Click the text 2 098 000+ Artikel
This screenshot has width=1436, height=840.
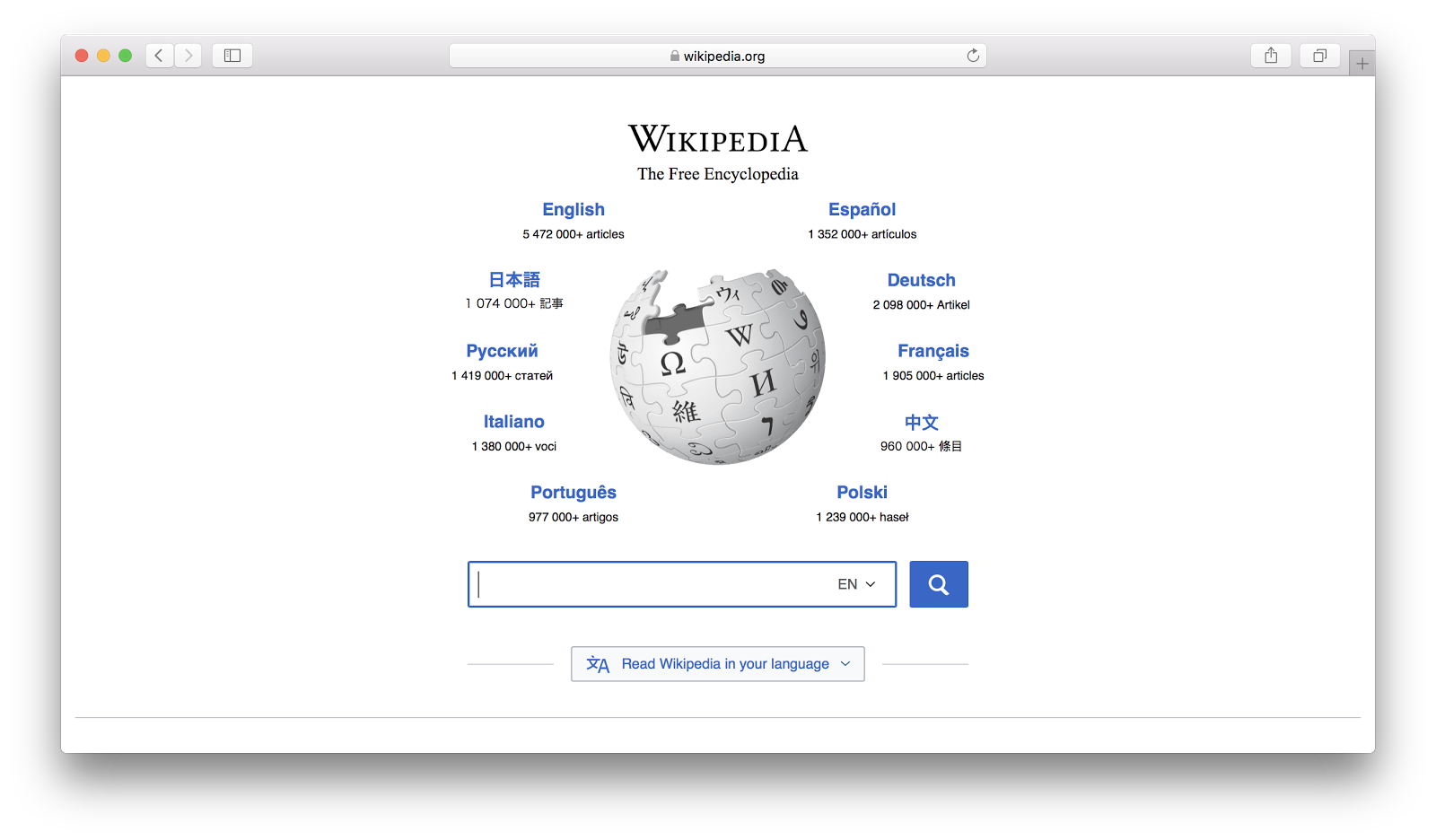(x=922, y=305)
